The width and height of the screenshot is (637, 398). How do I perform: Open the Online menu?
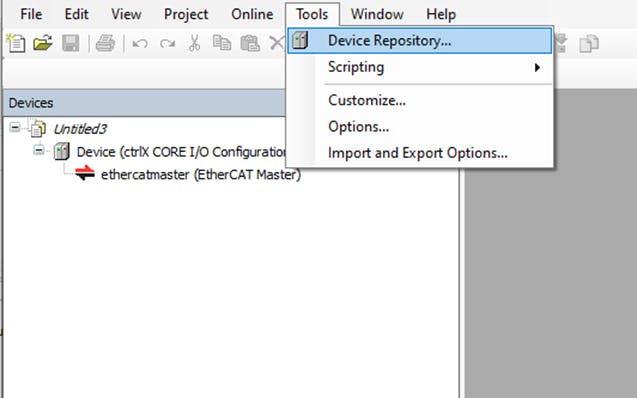point(252,14)
